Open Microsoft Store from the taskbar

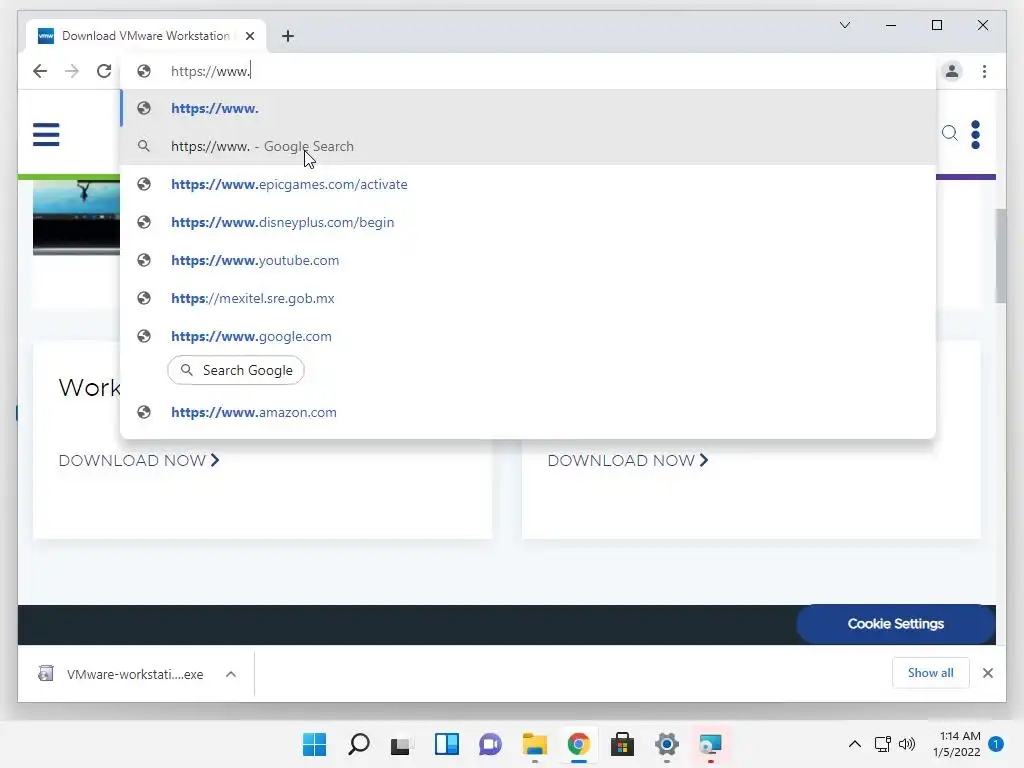click(x=622, y=744)
